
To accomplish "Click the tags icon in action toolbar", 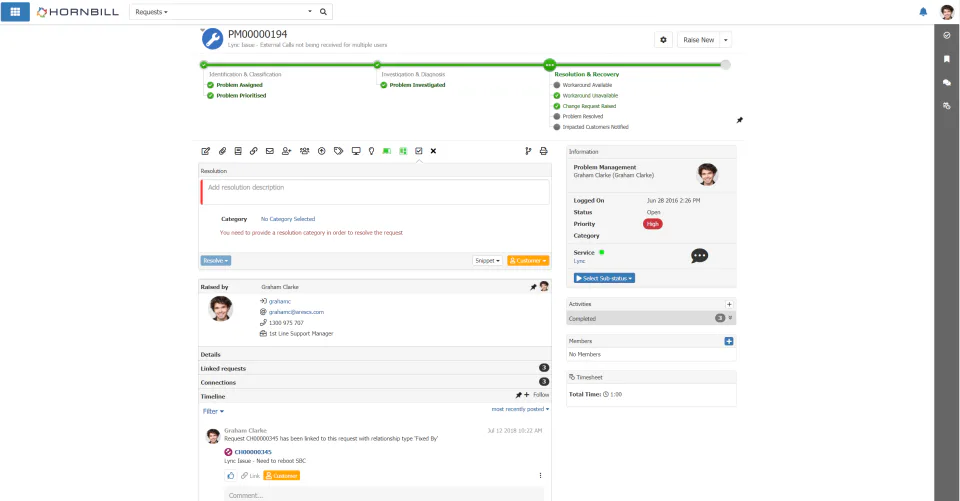I will (339, 151).
